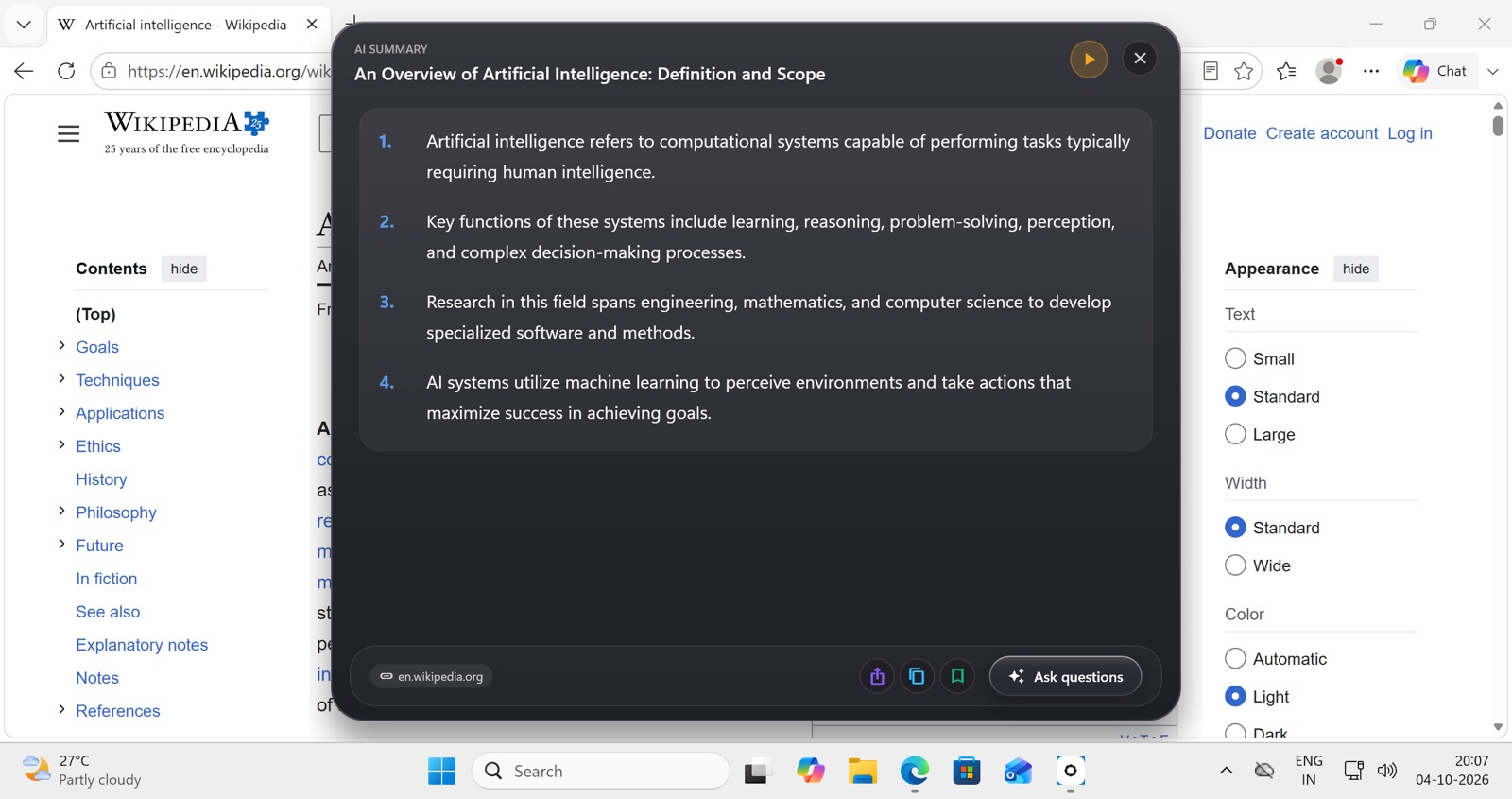
Task: Click the page vertical scrollbar thumb
Action: (1498, 126)
